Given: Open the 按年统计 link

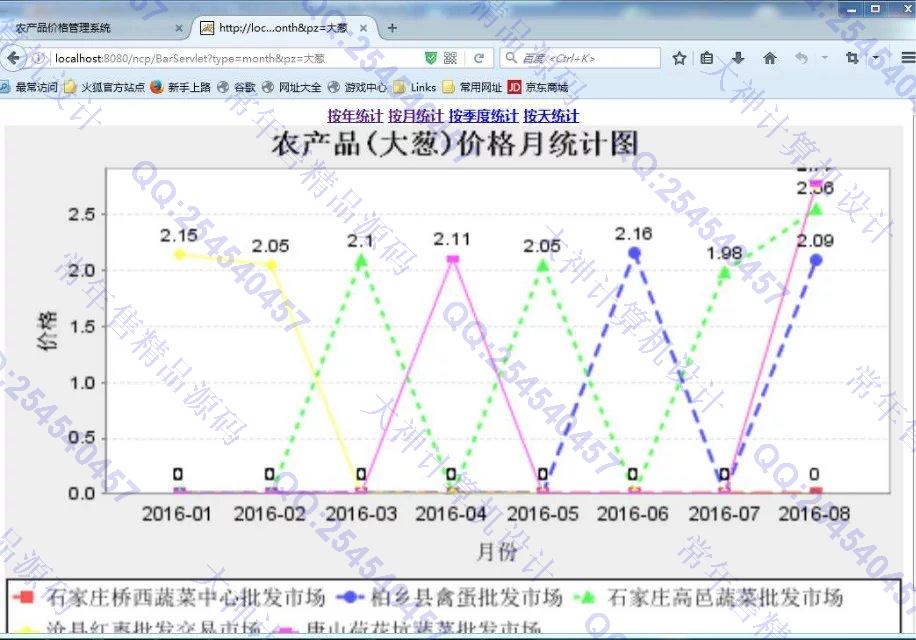Looking at the screenshot, I should click(355, 116).
